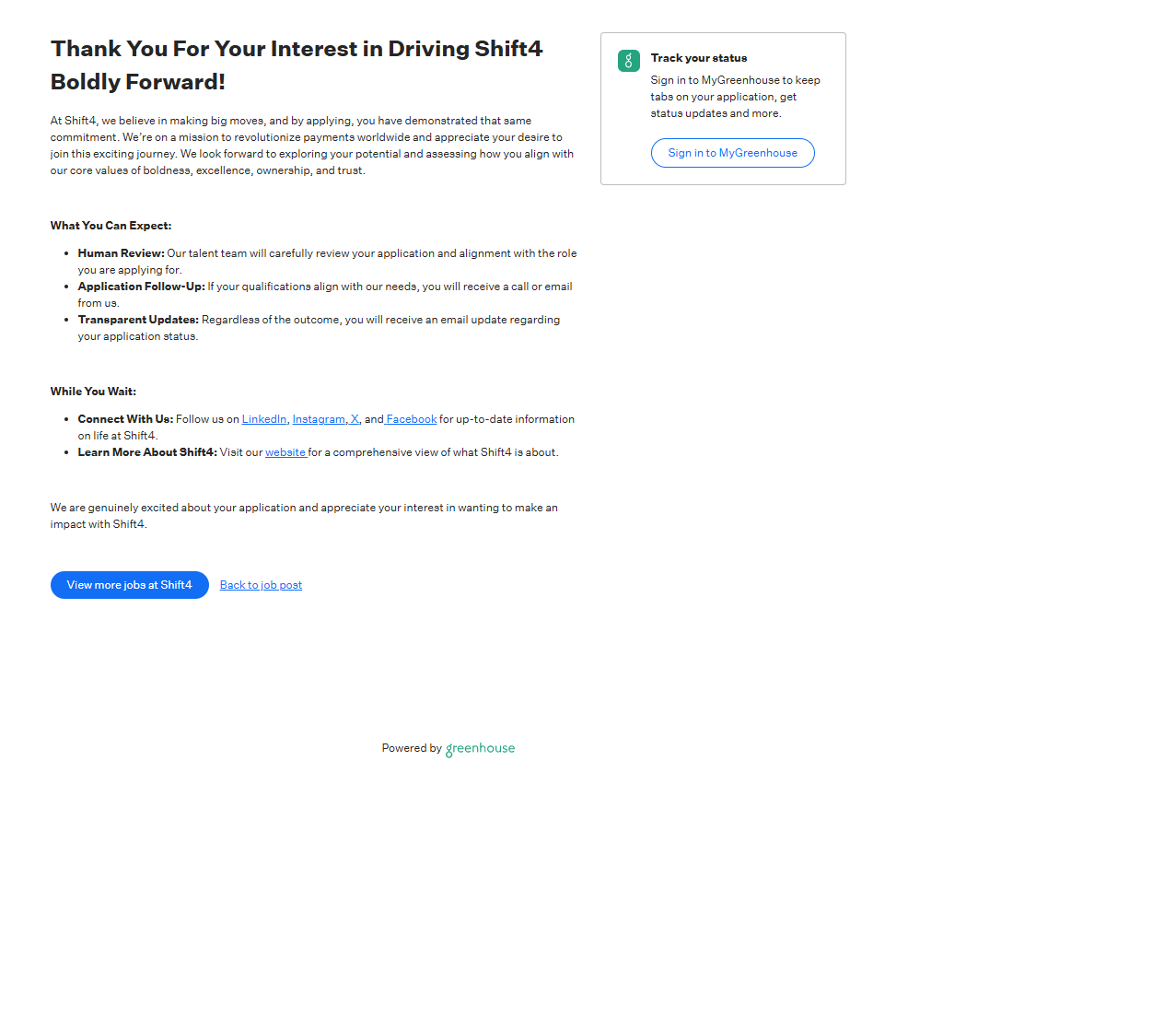Select the While You Wait heading

[x=93, y=392]
